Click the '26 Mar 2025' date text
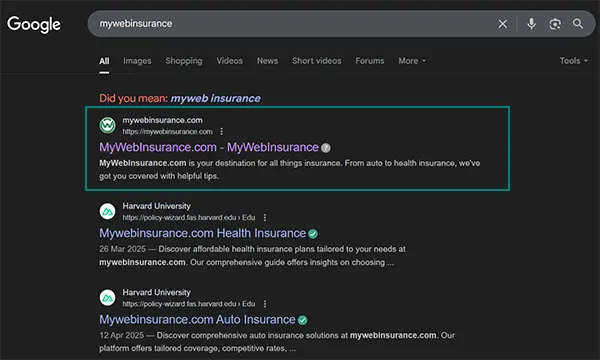Screen dimensions: 600x360 click(x=122, y=249)
